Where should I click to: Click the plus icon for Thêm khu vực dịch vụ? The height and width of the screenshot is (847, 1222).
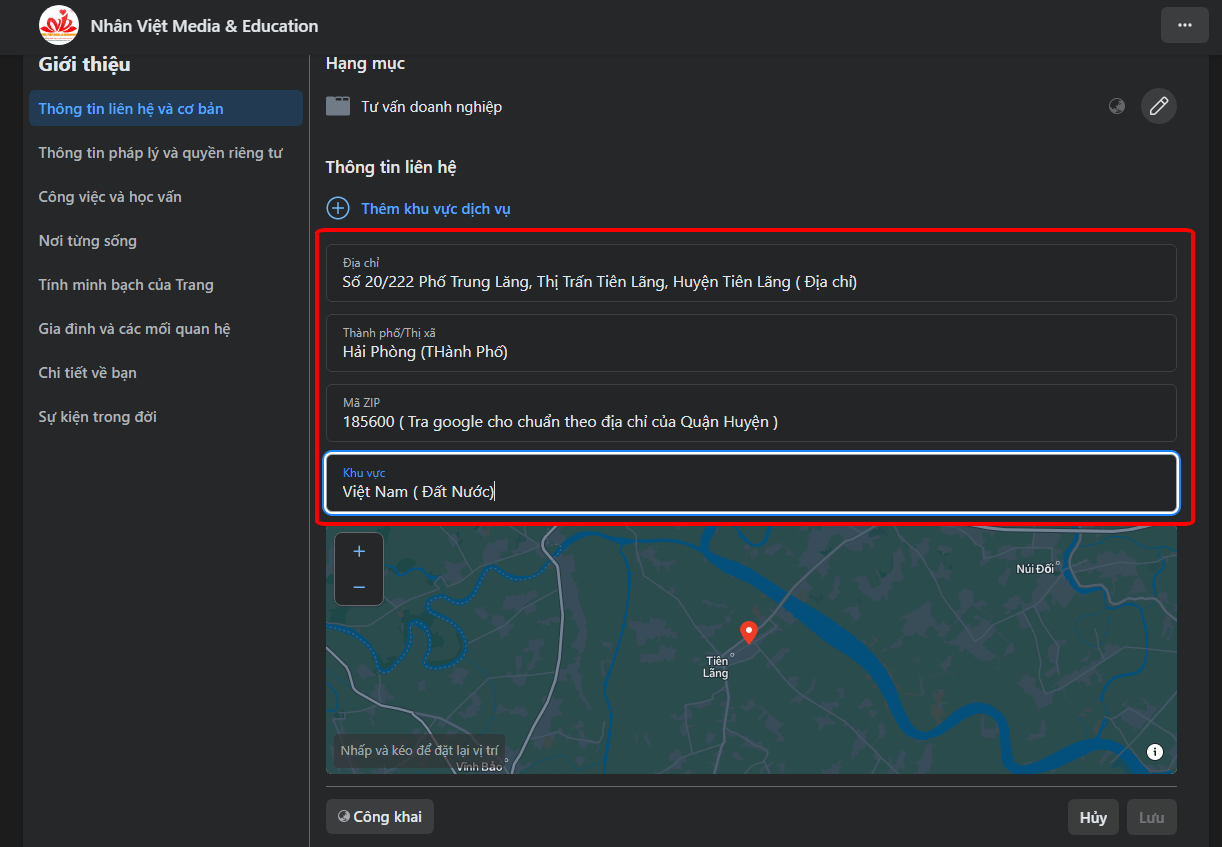(338, 208)
